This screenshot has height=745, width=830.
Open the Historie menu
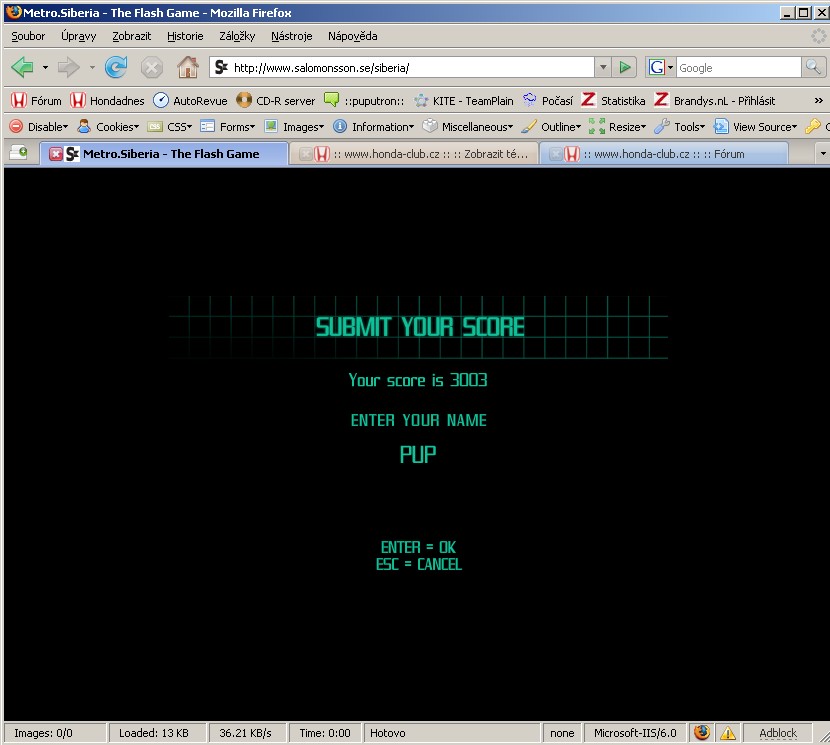point(185,36)
